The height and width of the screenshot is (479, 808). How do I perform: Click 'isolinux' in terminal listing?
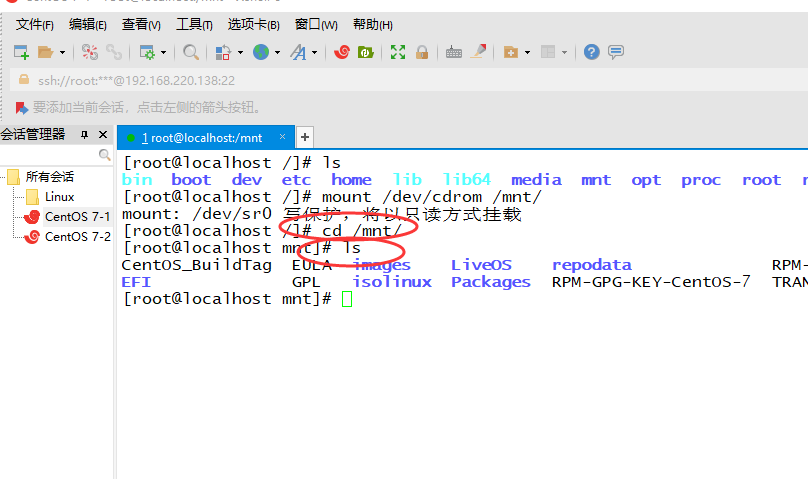click(392, 282)
